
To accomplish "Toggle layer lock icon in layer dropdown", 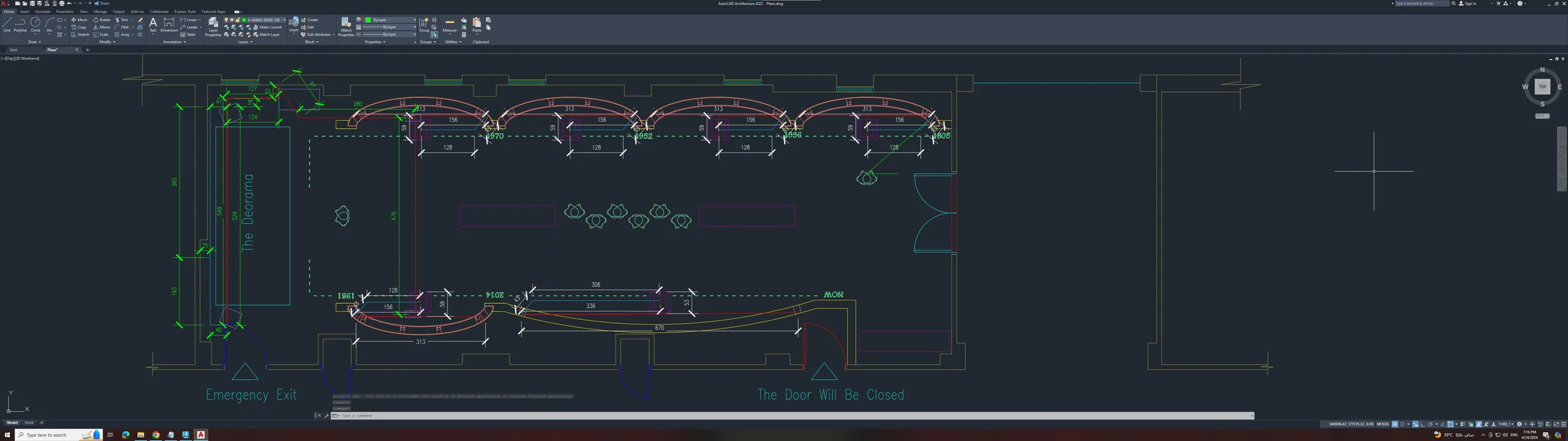I will click(x=238, y=20).
